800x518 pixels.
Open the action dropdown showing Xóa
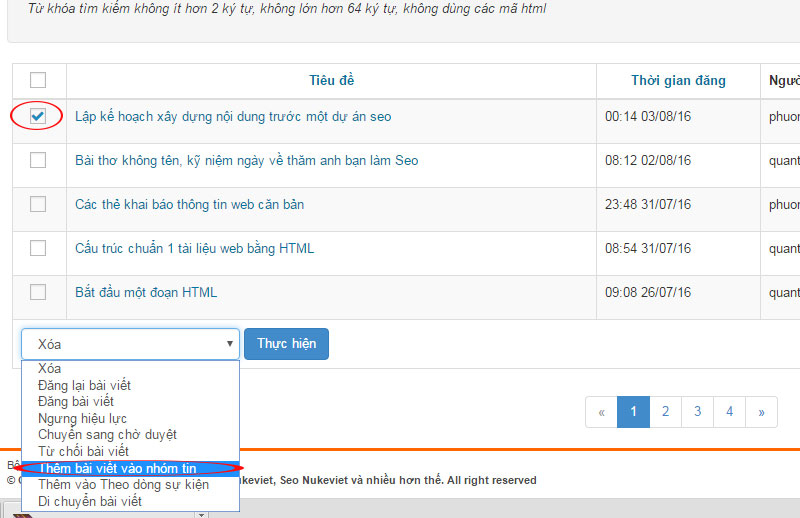(130, 344)
